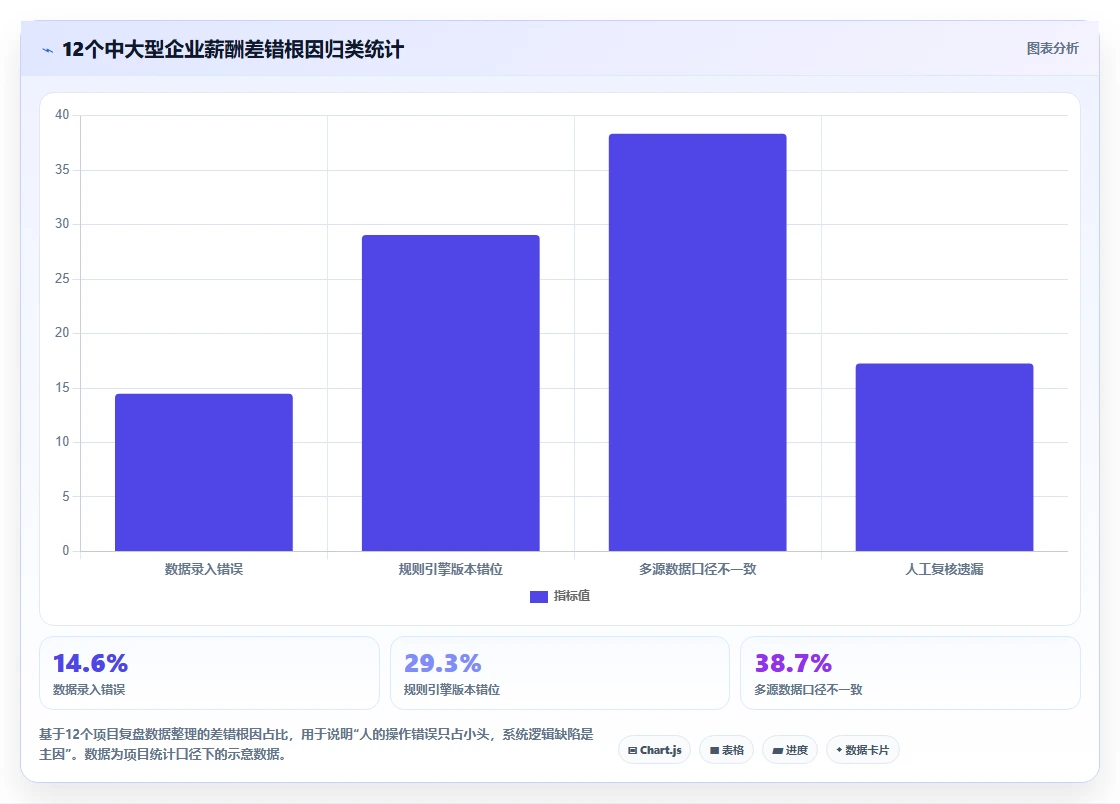Click the 图表分析 label in header
This screenshot has width=1120, height=804.
coord(1052,49)
